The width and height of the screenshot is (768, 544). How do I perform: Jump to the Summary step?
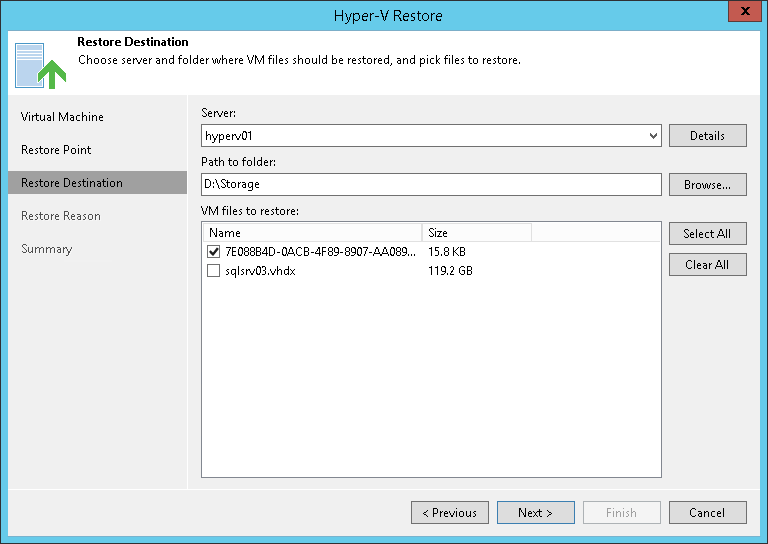click(x=47, y=249)
